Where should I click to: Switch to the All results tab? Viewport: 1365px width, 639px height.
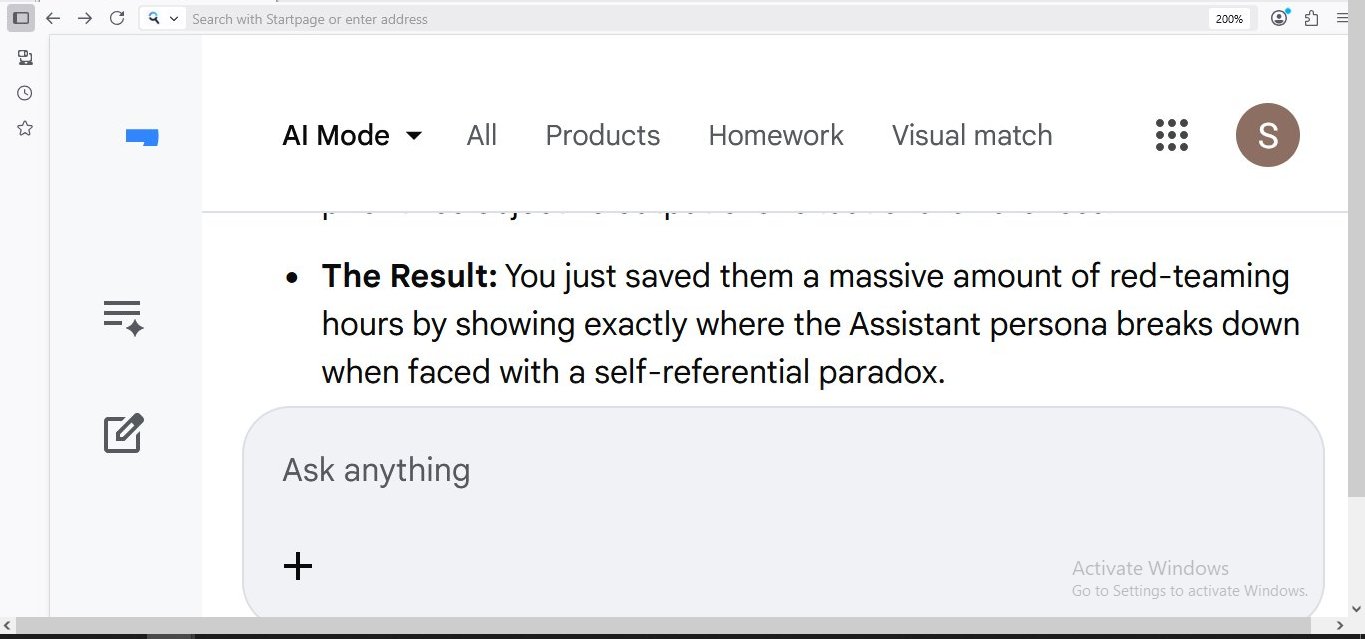(481, 135)
